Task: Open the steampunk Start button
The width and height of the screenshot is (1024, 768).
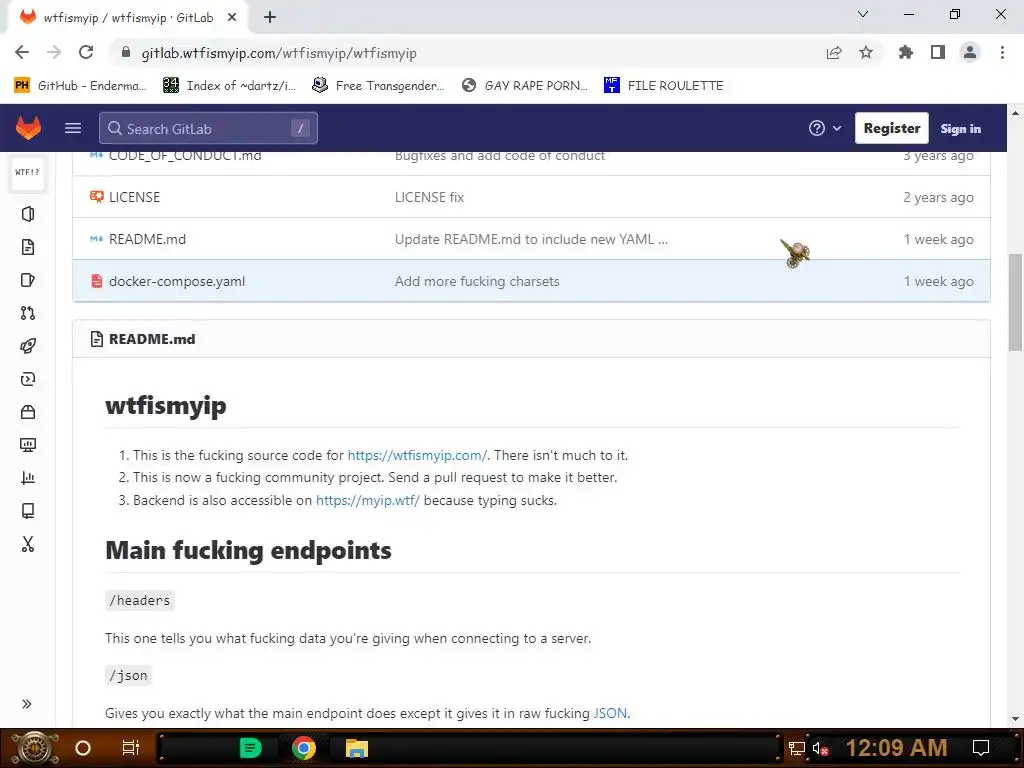Action: [x=33, y=748]
